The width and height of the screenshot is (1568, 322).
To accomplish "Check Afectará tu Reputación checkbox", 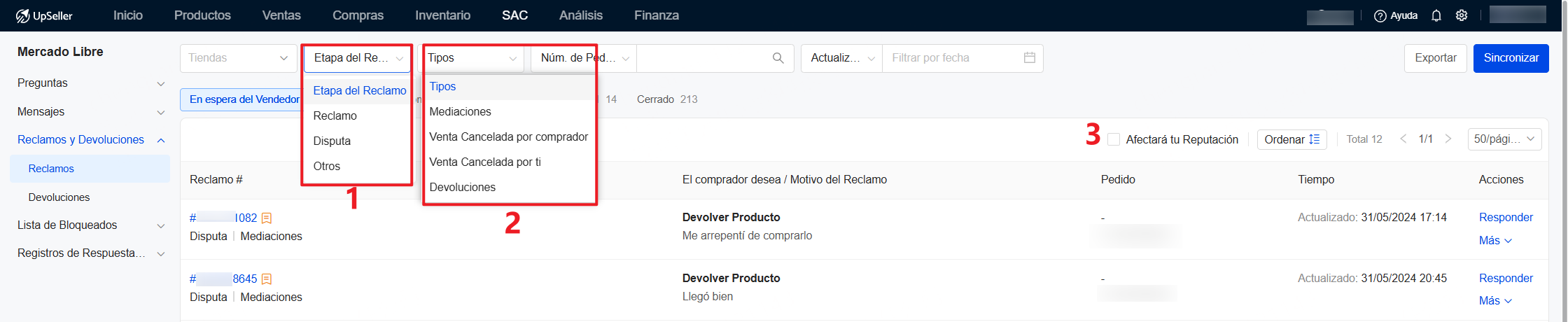I will click(x=1114, y=139).
